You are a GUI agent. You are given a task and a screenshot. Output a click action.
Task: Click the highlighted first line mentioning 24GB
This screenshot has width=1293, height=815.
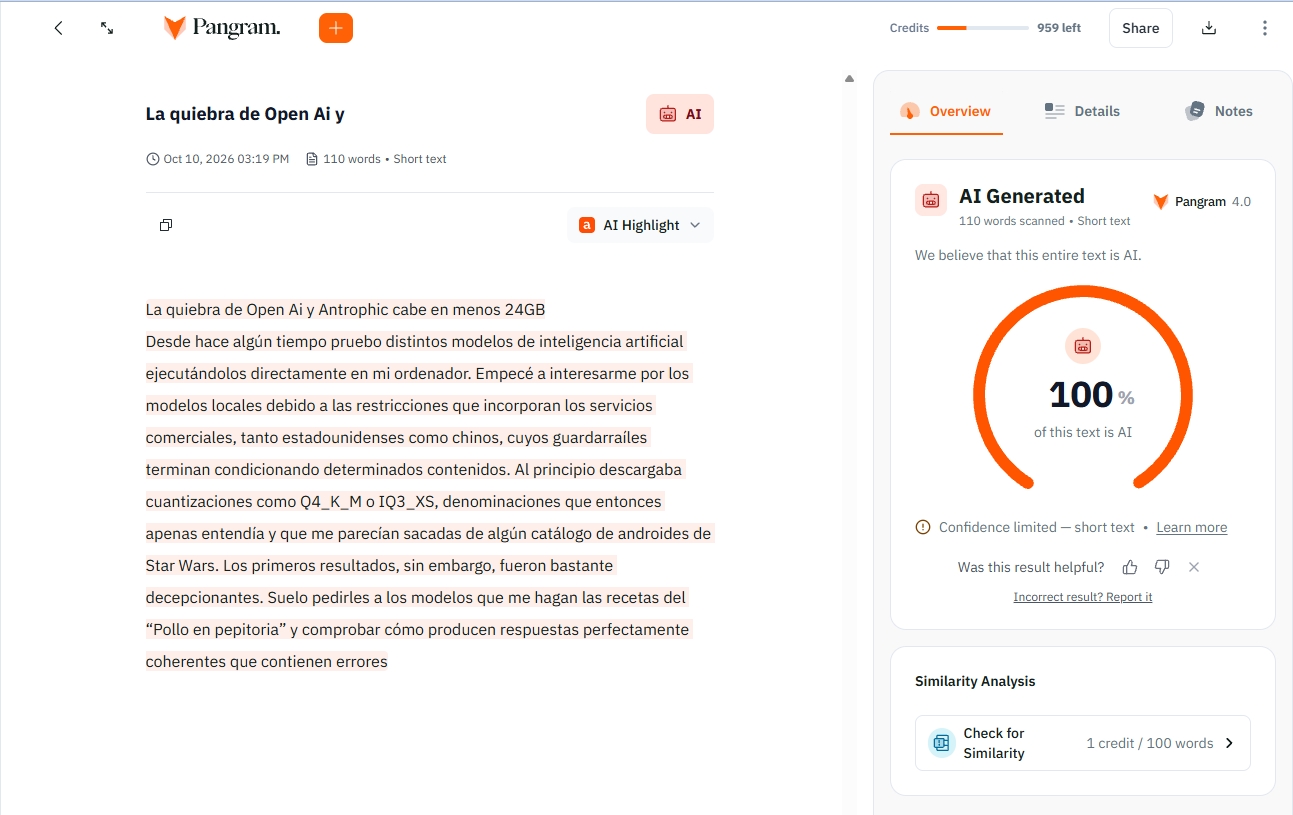[x=346, y=309]
